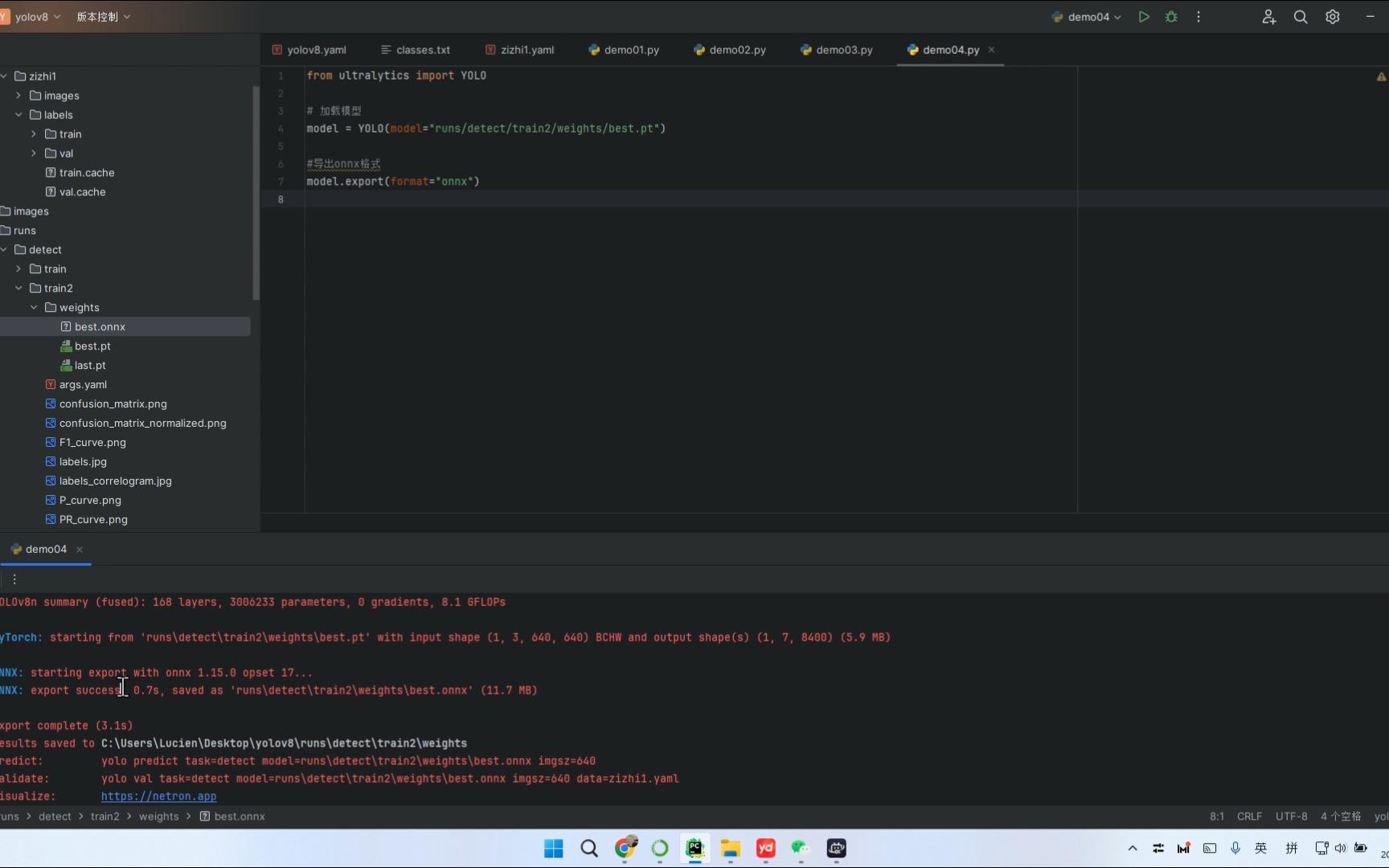
Task: Click the warning triangle in the editor
Action: click(x=1381, y=77)
